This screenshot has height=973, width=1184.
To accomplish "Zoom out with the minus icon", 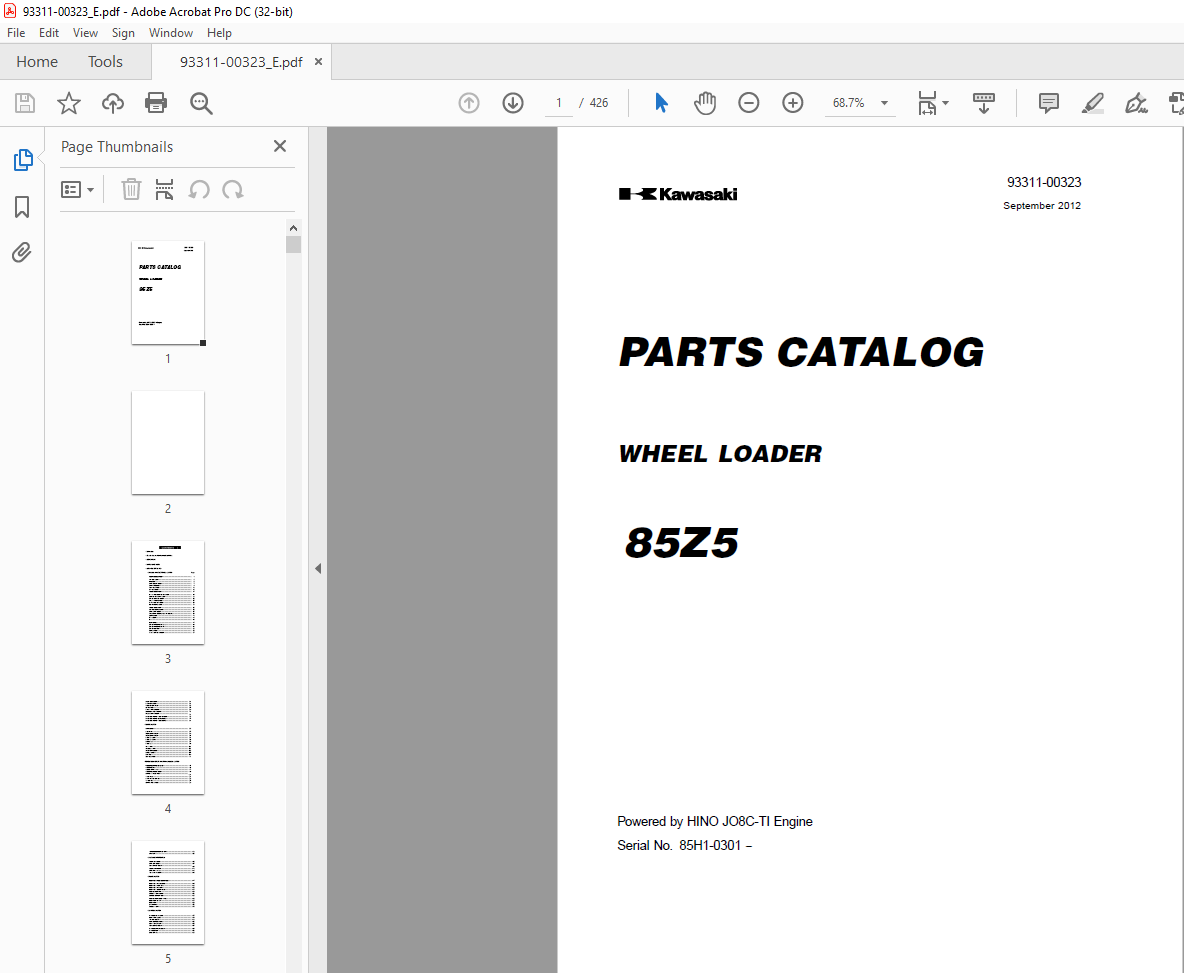I will 748,103.
